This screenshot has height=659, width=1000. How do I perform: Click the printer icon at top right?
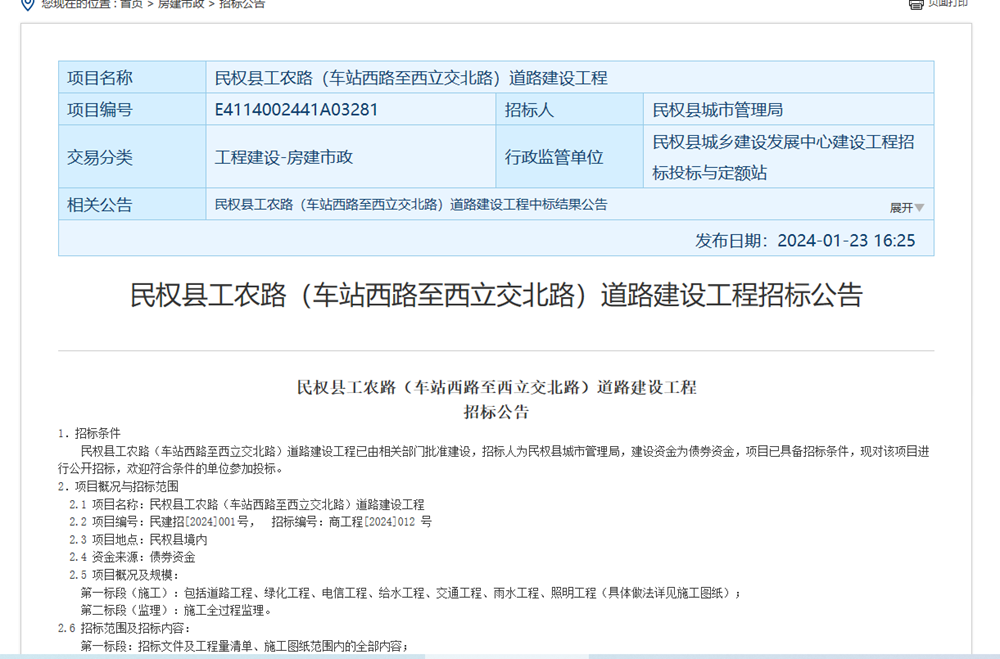(x=916, y=4)
